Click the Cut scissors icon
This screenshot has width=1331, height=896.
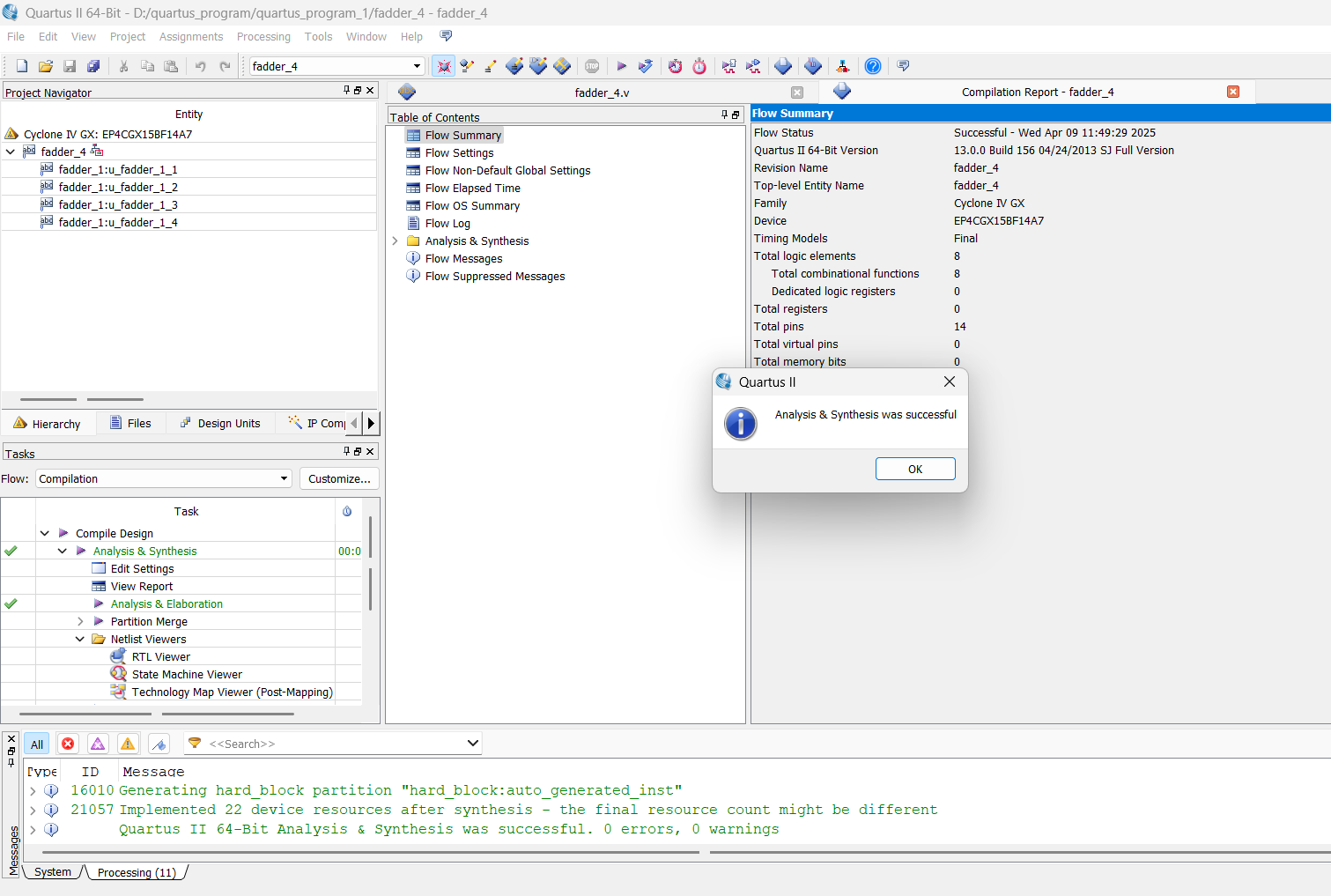[x=124, y=66]
